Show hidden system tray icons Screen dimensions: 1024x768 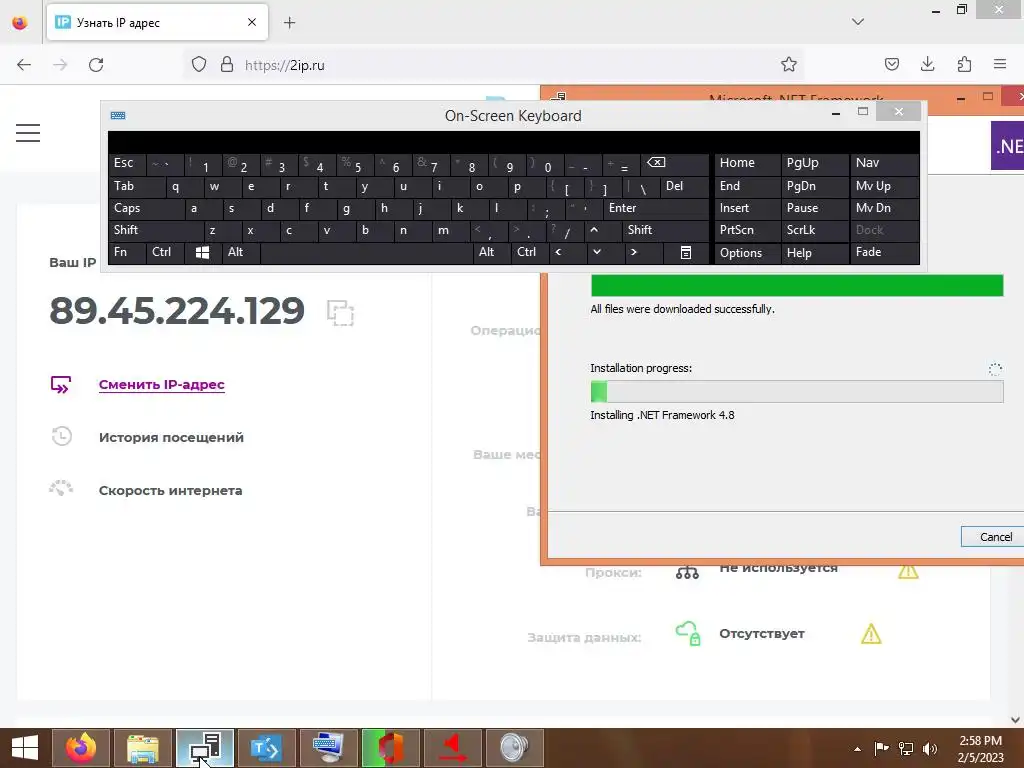(857, 749)
